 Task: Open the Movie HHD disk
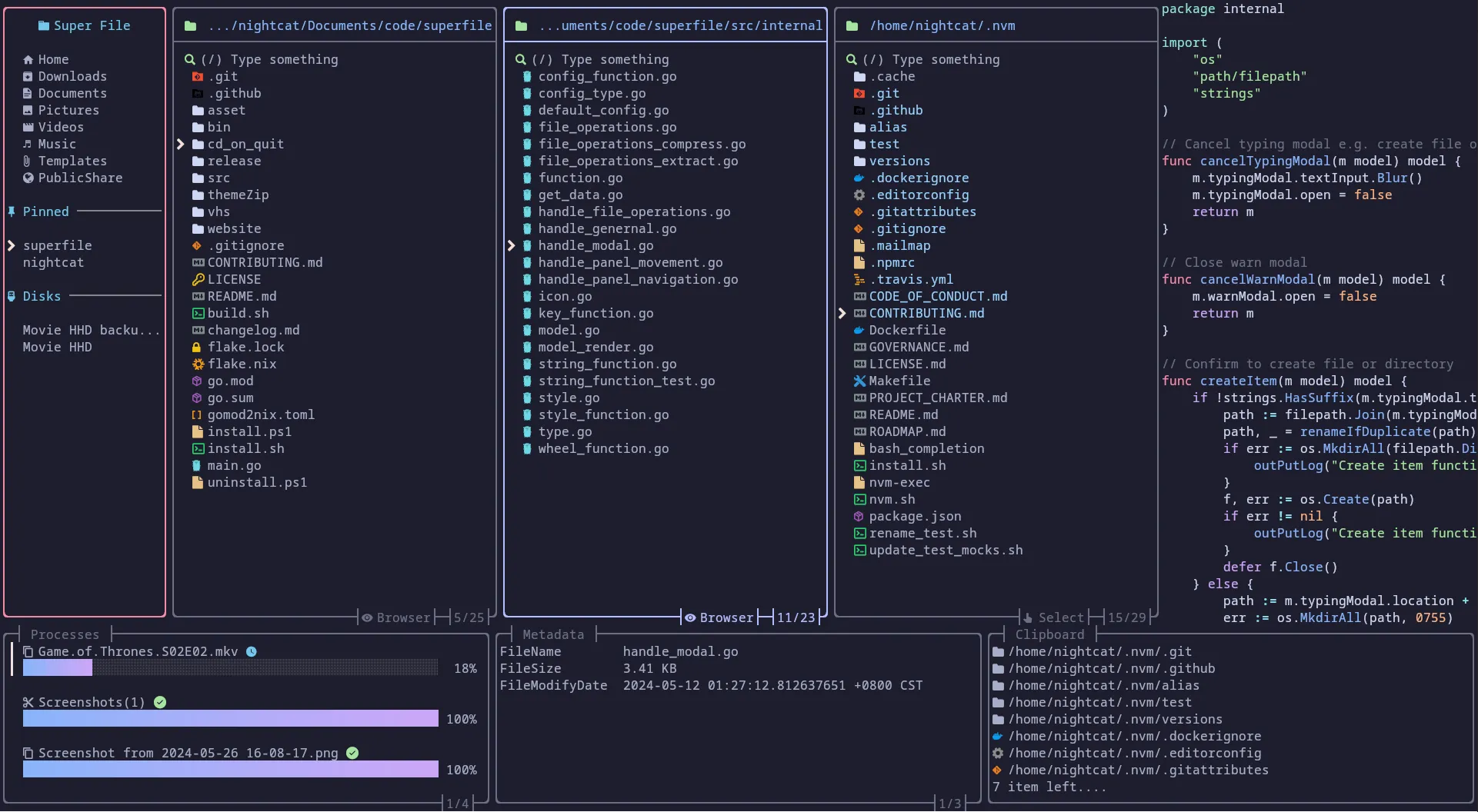[x=57, y=347]
